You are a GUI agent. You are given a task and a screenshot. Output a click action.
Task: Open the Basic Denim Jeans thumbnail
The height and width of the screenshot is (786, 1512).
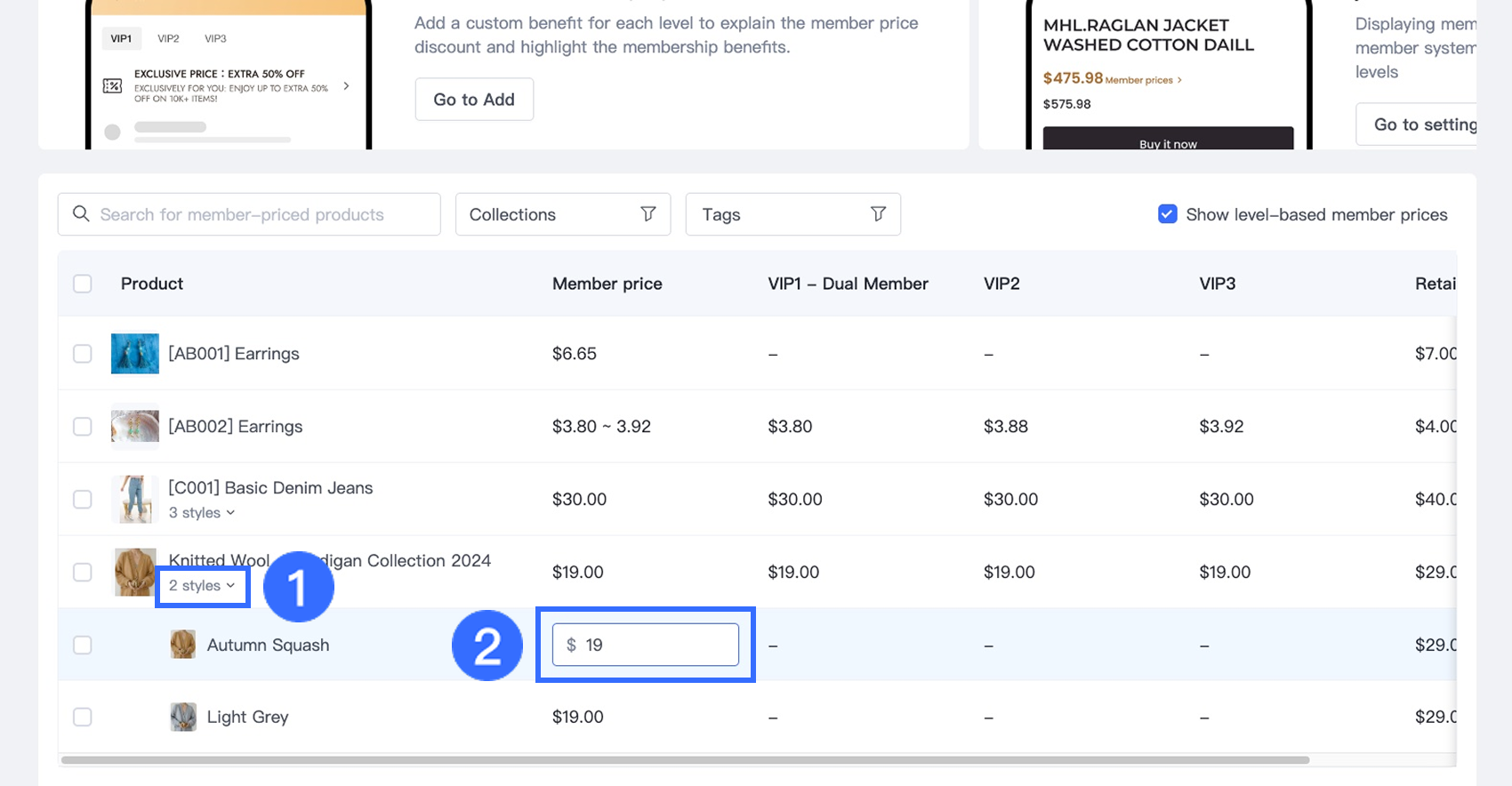pos(135,499)
